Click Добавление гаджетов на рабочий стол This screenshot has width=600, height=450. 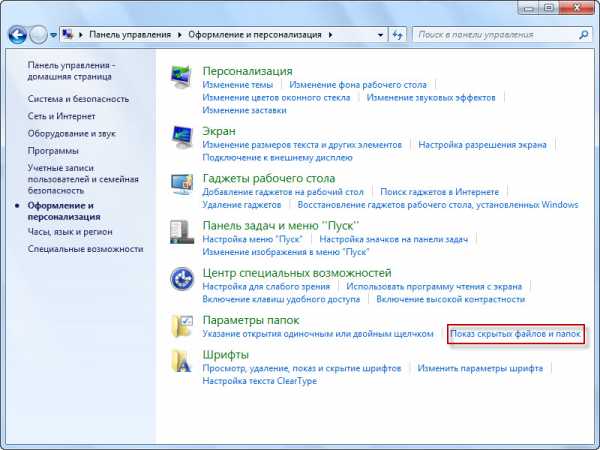(x=283, y=192)
